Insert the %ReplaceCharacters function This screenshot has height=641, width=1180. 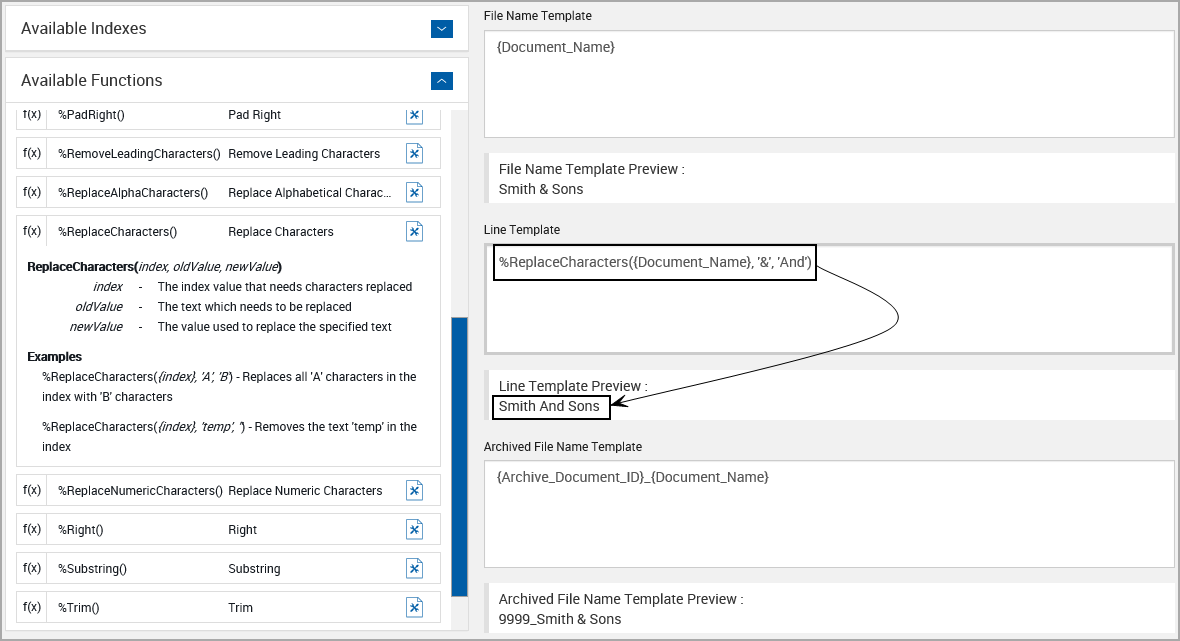pyautogui.click(x=414, y=231)
